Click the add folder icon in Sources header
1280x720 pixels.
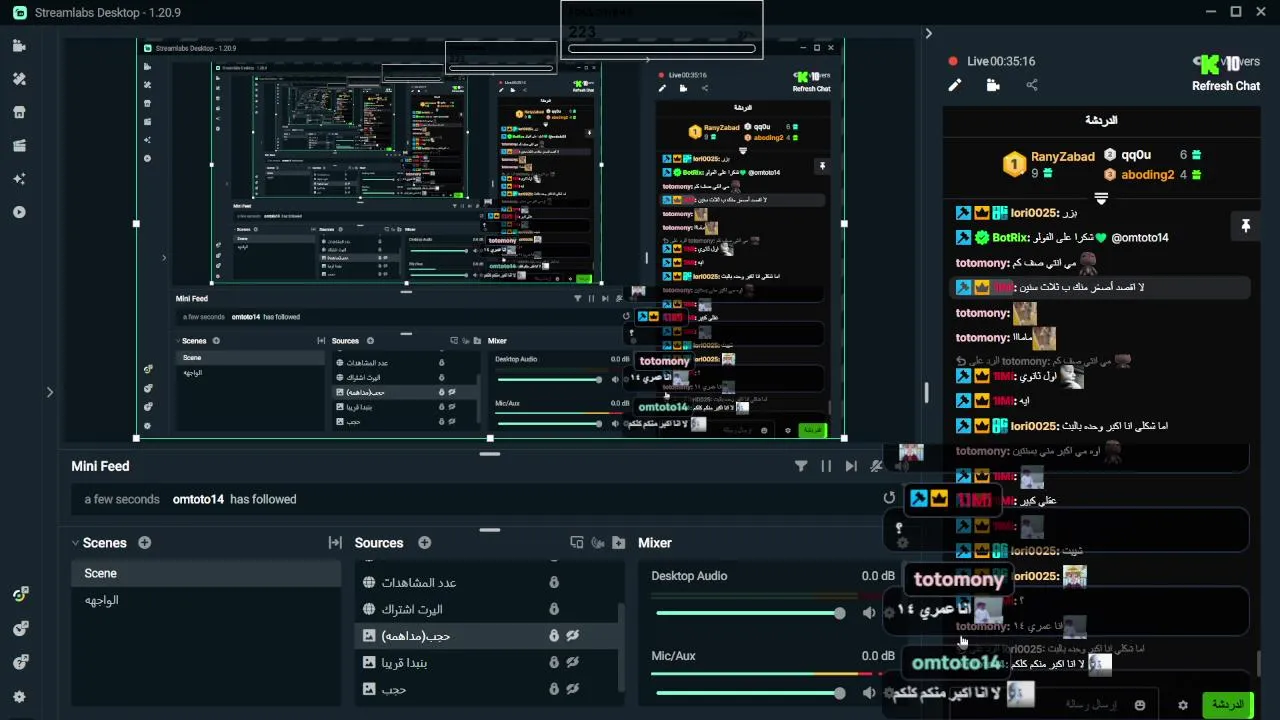[621, 543]
